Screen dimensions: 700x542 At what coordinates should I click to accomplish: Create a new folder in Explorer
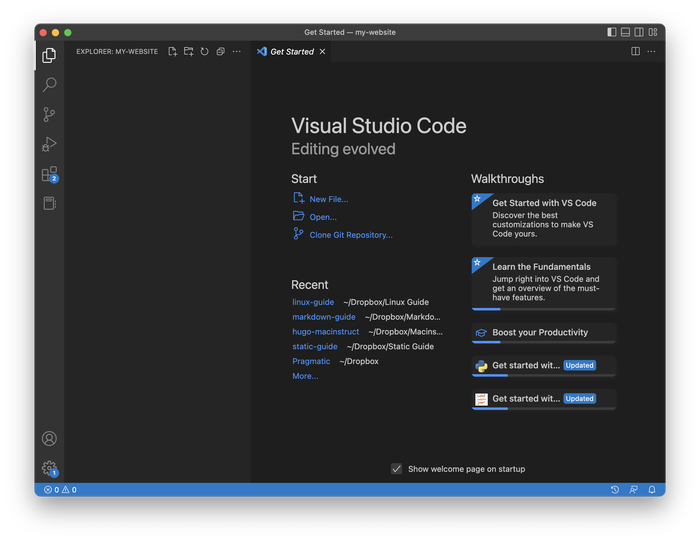pyautogui.click(x=189, y=51)
